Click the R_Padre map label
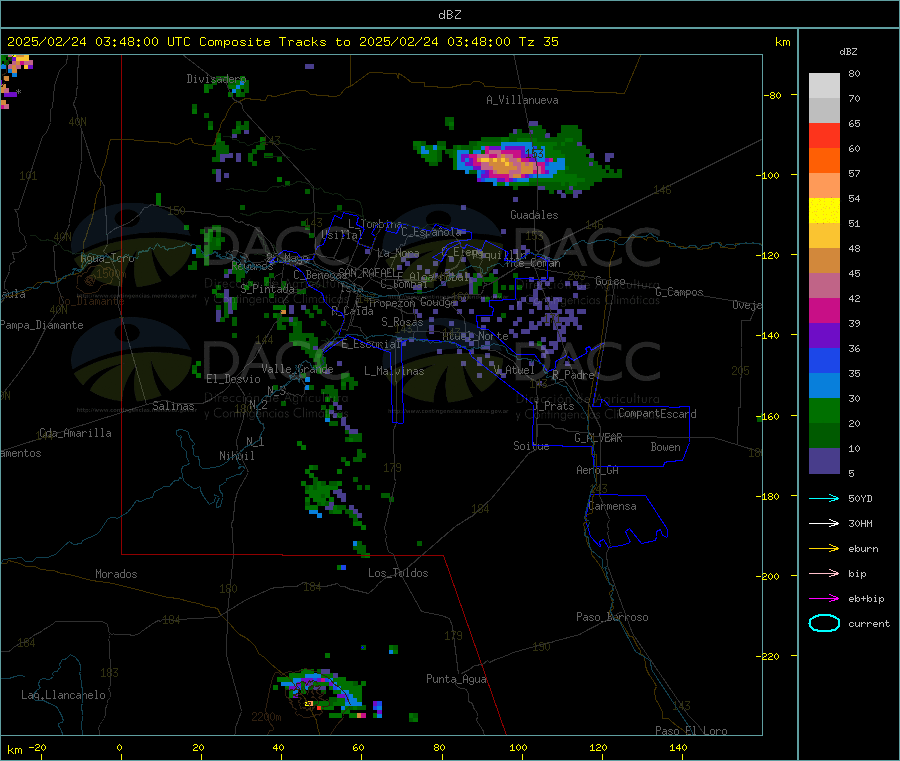The width and height of the screenshot is (900, 761). point(573,375)
